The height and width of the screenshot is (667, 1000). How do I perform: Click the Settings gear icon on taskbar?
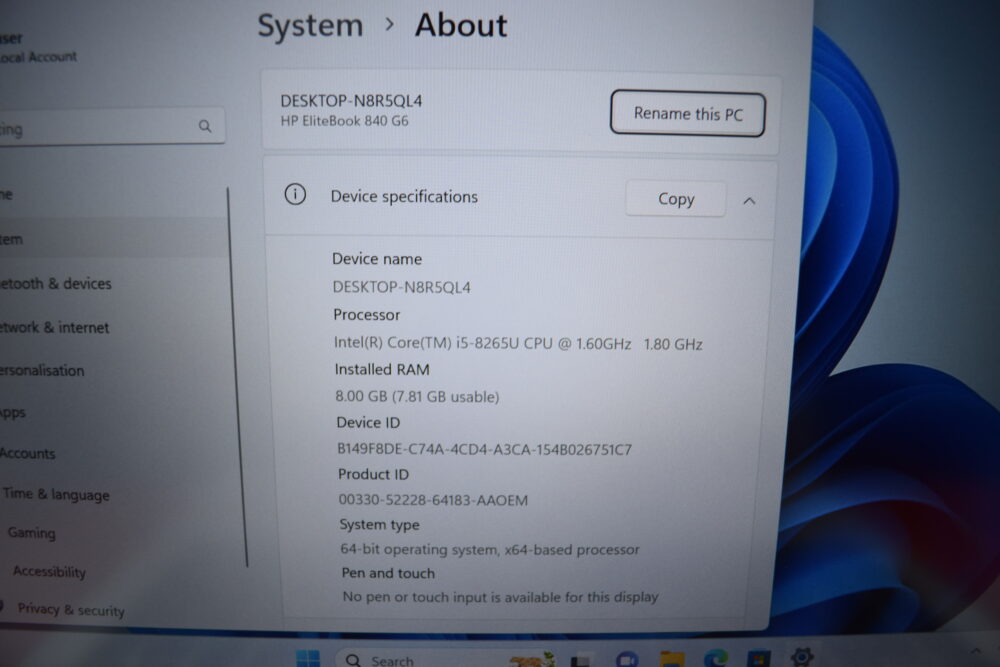pyautogui.click(x=802, y=656)
